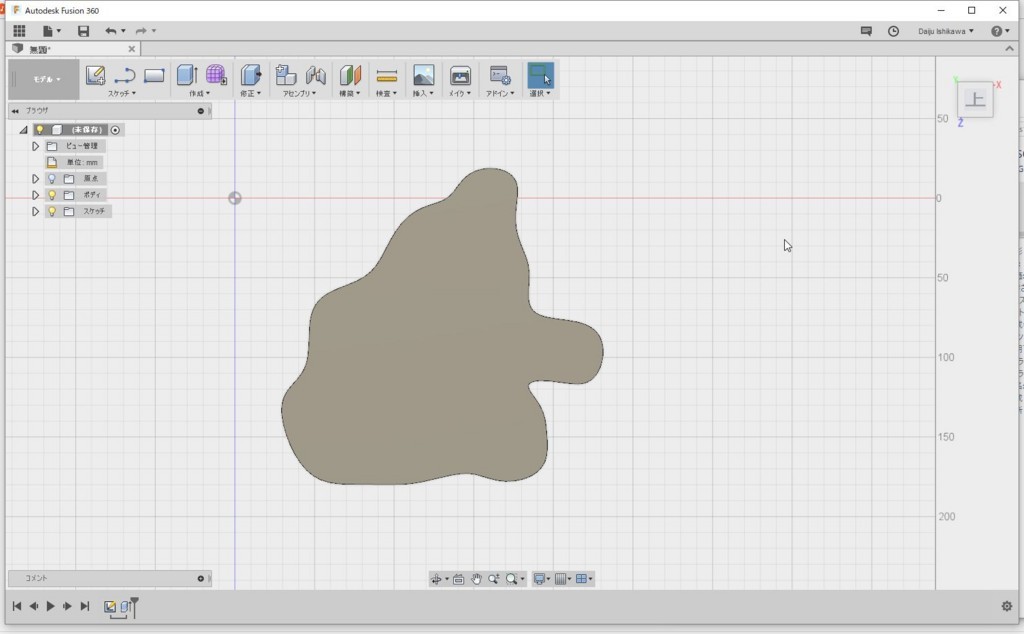Click the Offset Plane construct icon
The image size is (1024, 634).
(350, 75)
